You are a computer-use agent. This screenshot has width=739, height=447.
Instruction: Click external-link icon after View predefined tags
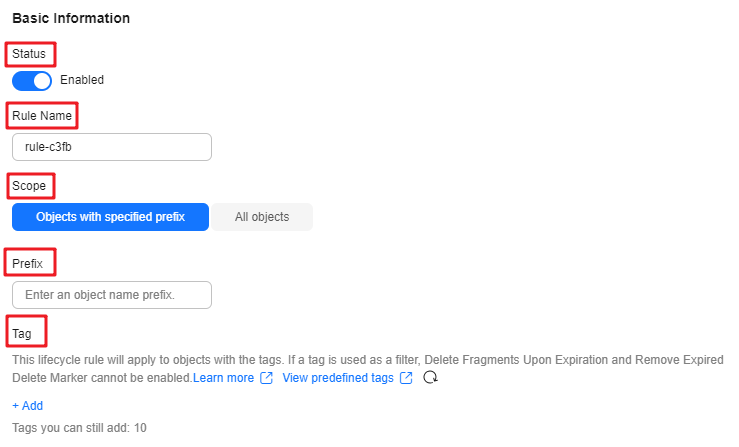[406, 378]
